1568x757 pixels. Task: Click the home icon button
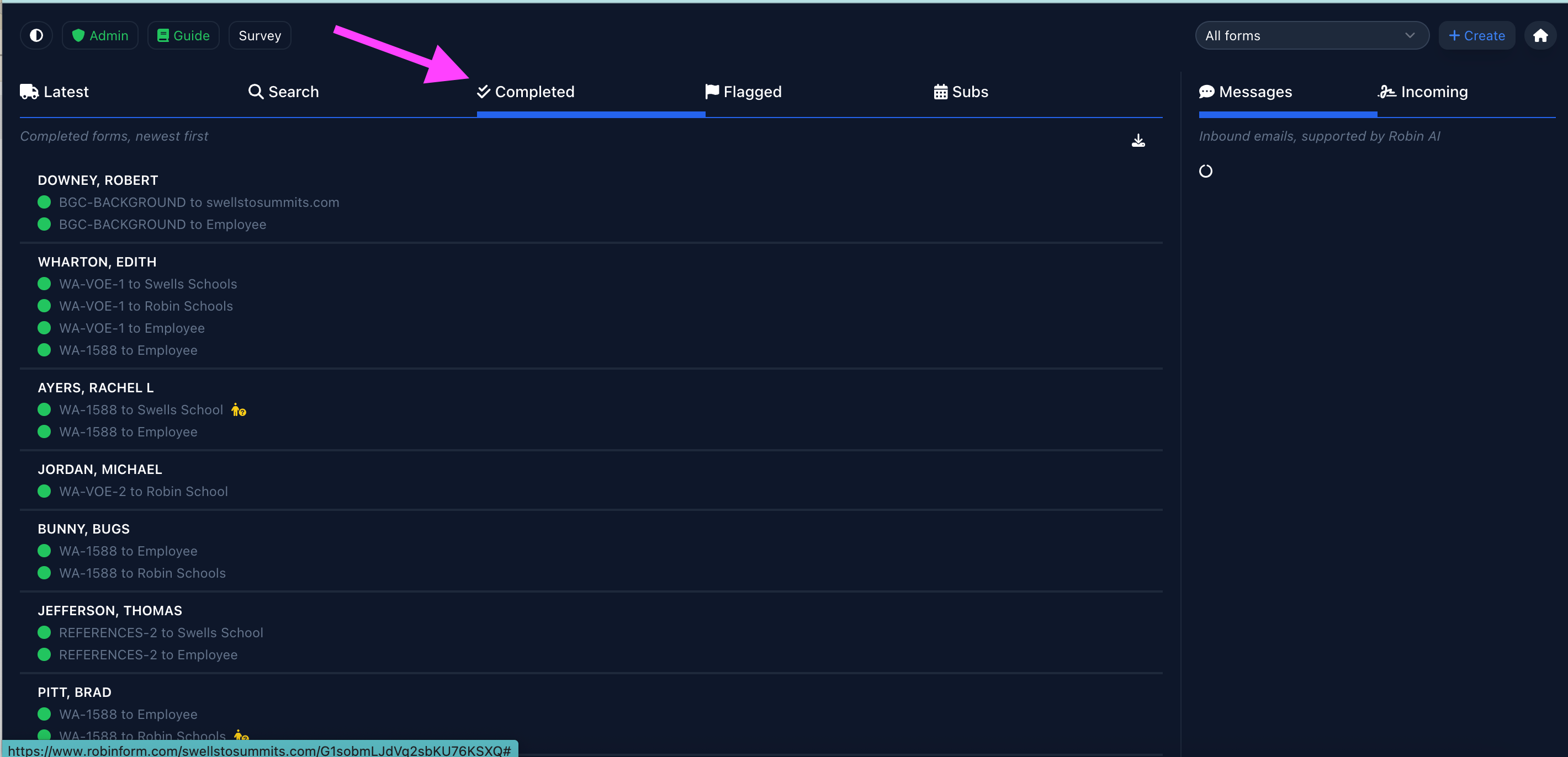1540,35
